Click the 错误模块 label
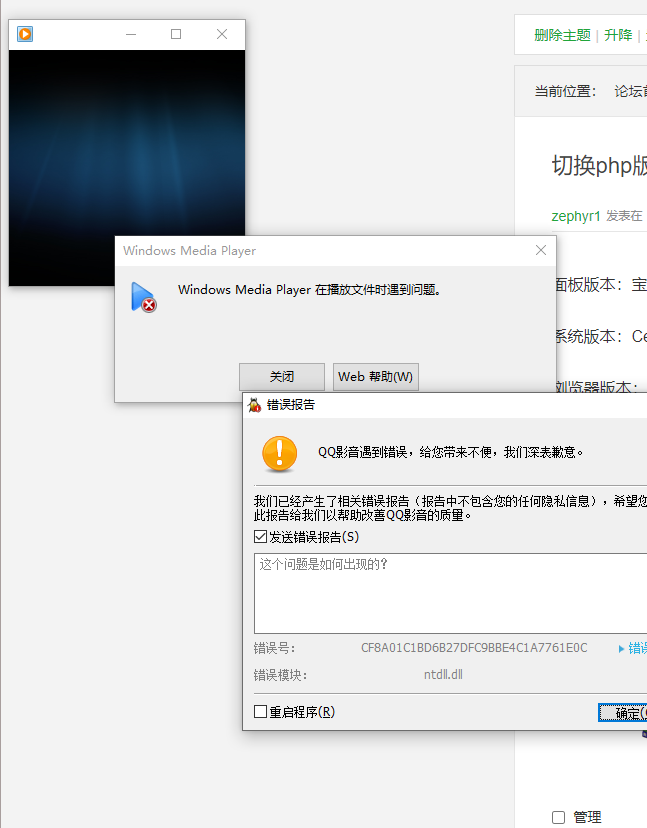Image resolution: width=647 pixels, height=828 pixels. pos(280,675)
